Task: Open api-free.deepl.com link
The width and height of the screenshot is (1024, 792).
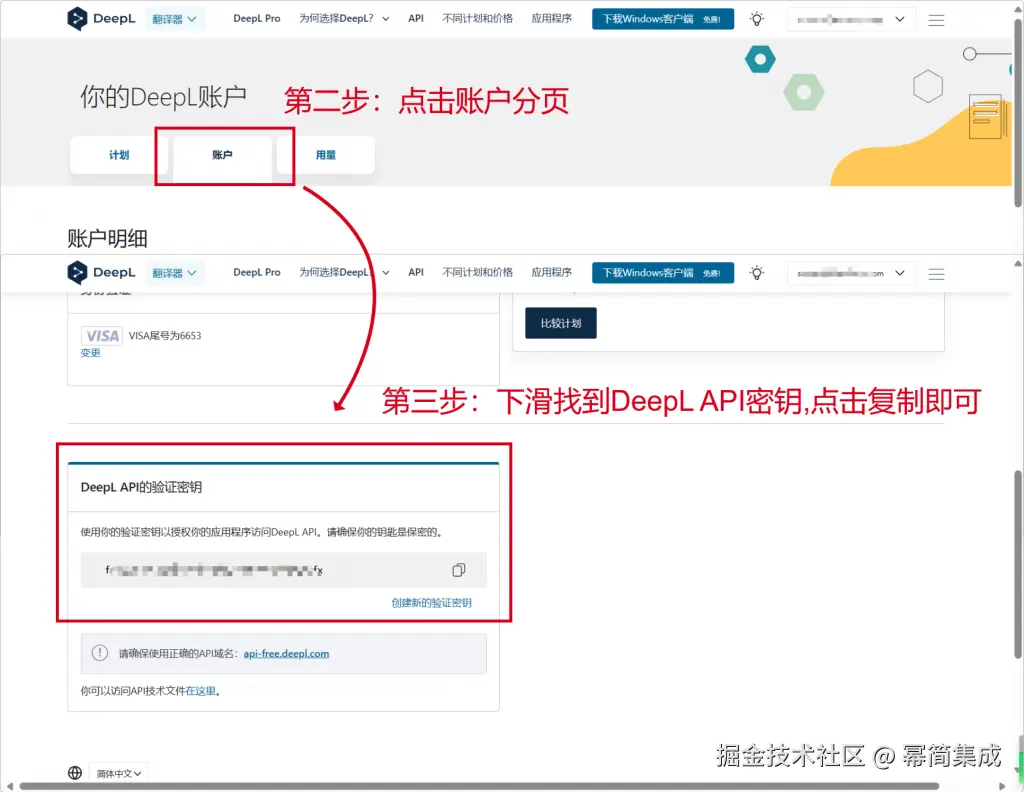Action: (286, 654)
